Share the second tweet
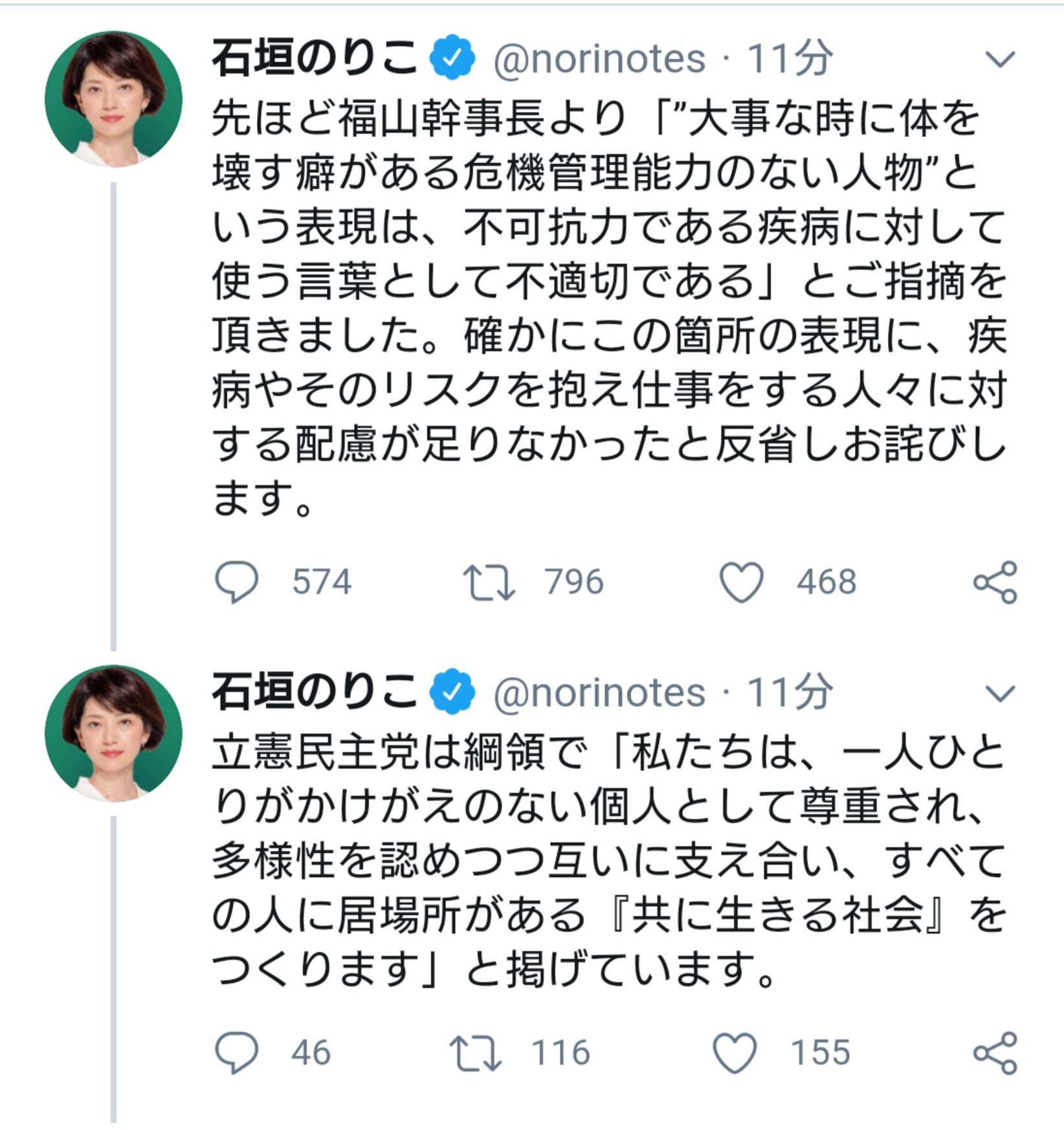1064x1130 pixels. (995, 1053)
